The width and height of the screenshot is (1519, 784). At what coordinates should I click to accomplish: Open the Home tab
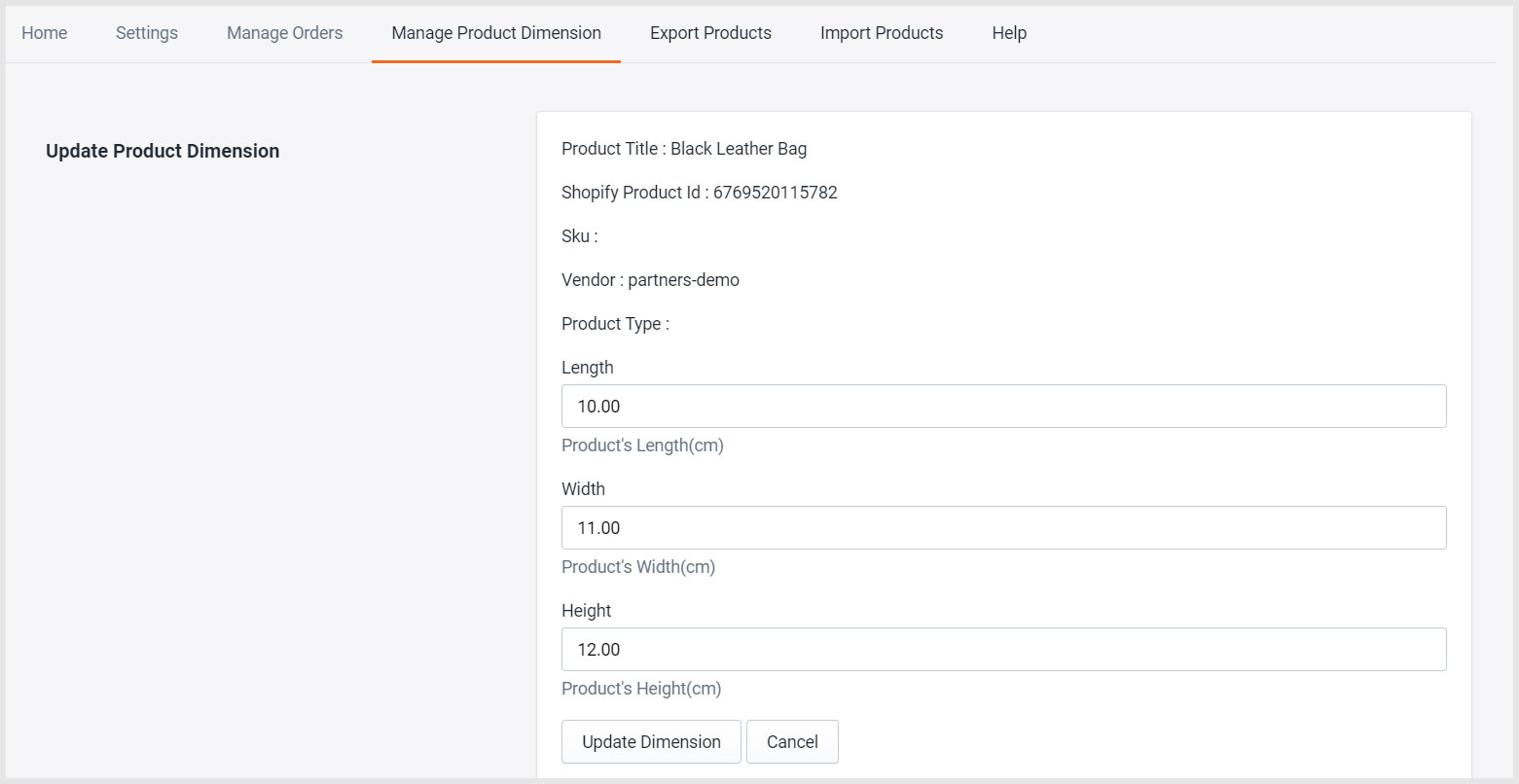point(44,32)
